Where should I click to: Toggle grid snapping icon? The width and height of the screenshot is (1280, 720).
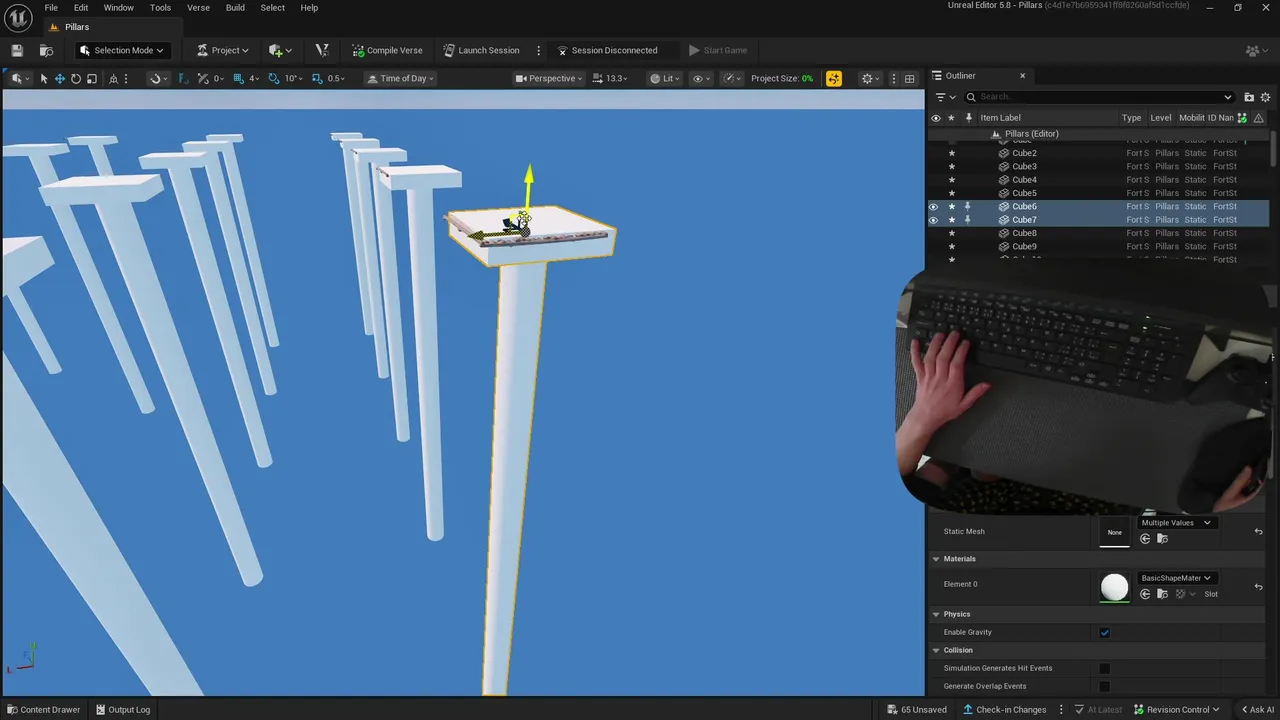pyautogui.click(x=238, y=78)
